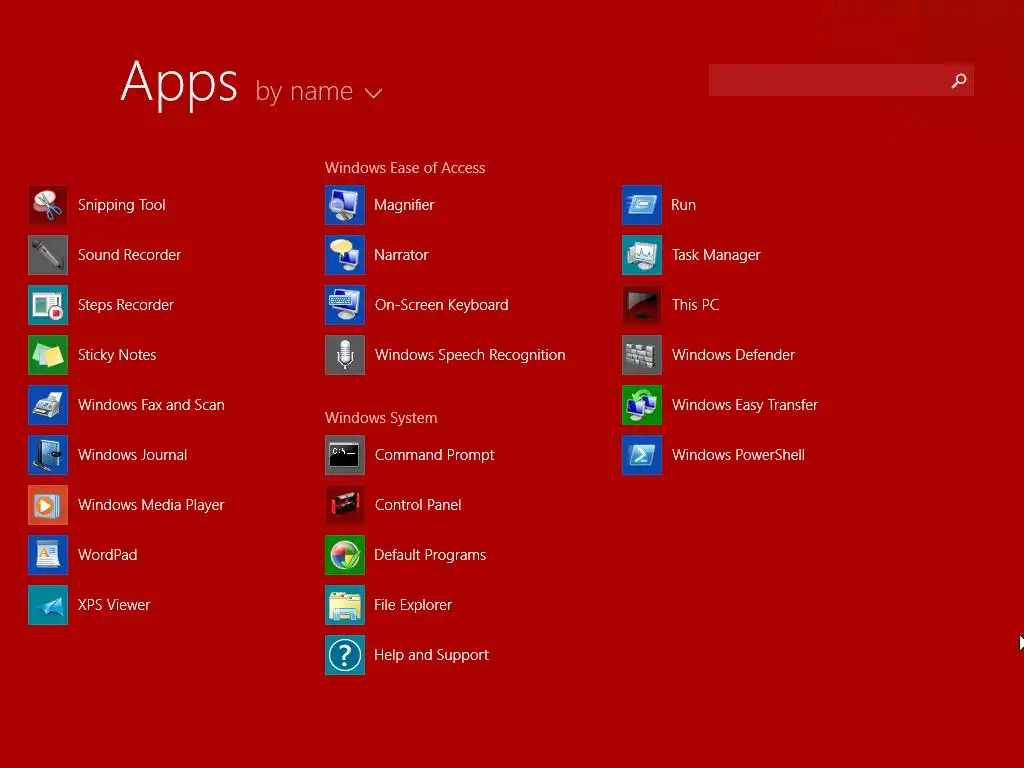The height and width of the screenshot is (768, 1024).
Task: Click the 'On-Screen Keyboard' text
Action: pyautogui.click(x=441, y=305)
